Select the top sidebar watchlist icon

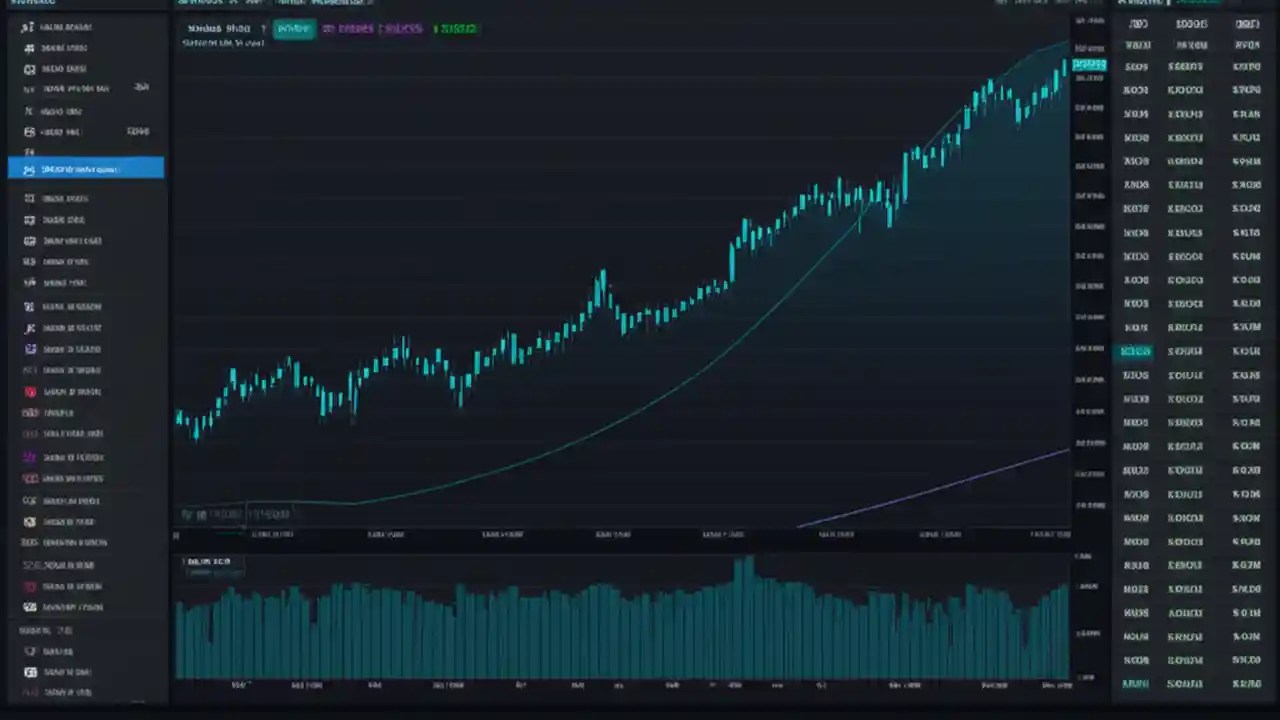point(28,27)
